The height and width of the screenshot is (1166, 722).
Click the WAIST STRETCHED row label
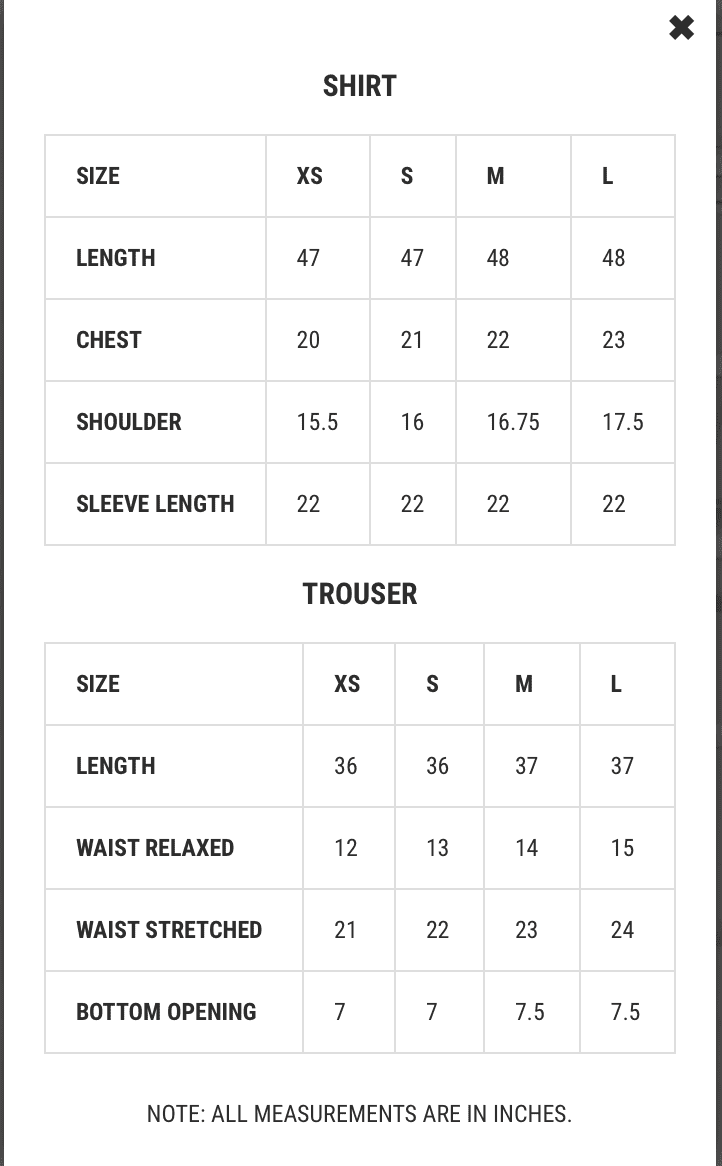coord(169,930)
